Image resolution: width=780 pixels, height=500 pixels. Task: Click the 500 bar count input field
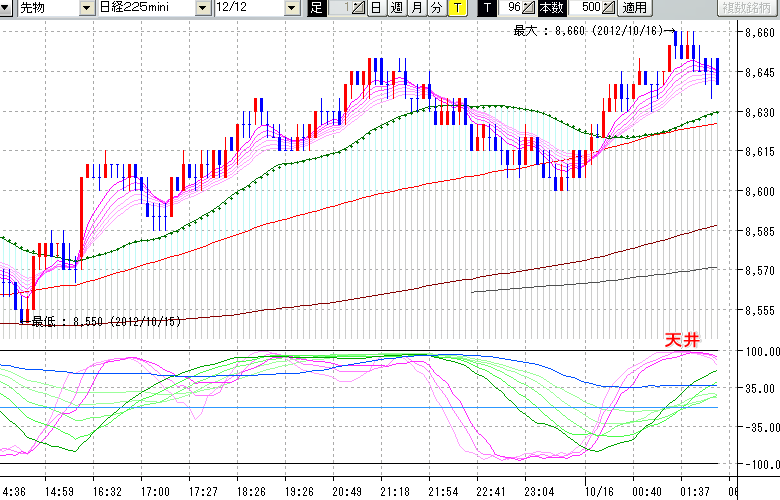tap(590, 8)
